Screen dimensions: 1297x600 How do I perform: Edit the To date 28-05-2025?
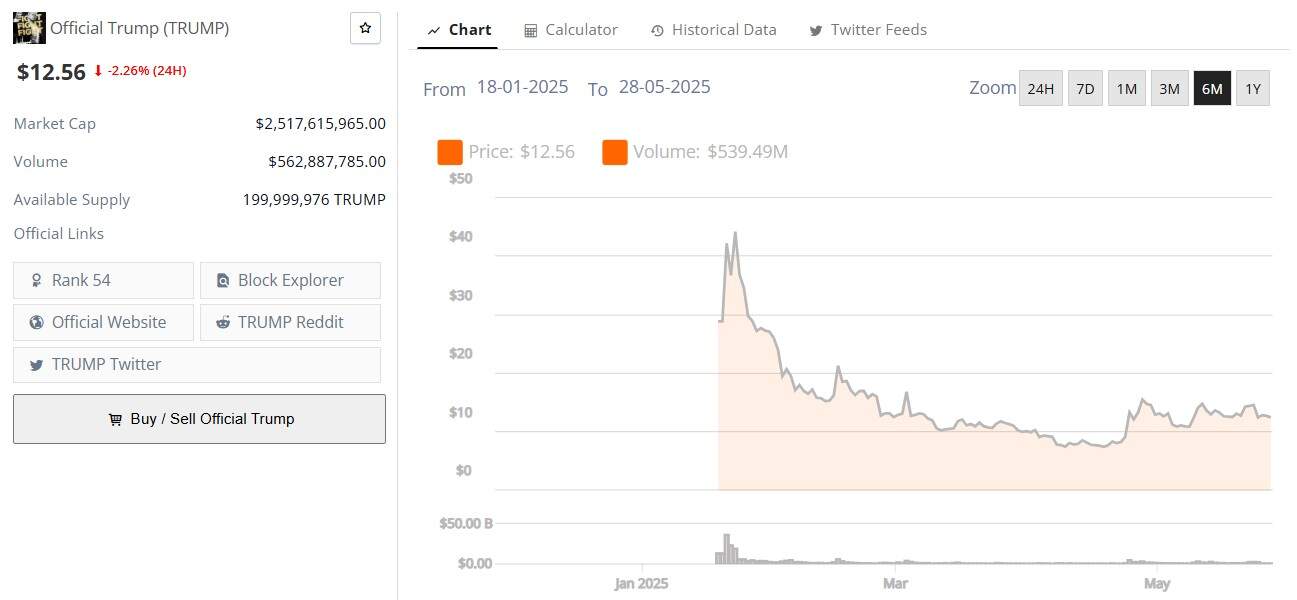coord(664,87)
